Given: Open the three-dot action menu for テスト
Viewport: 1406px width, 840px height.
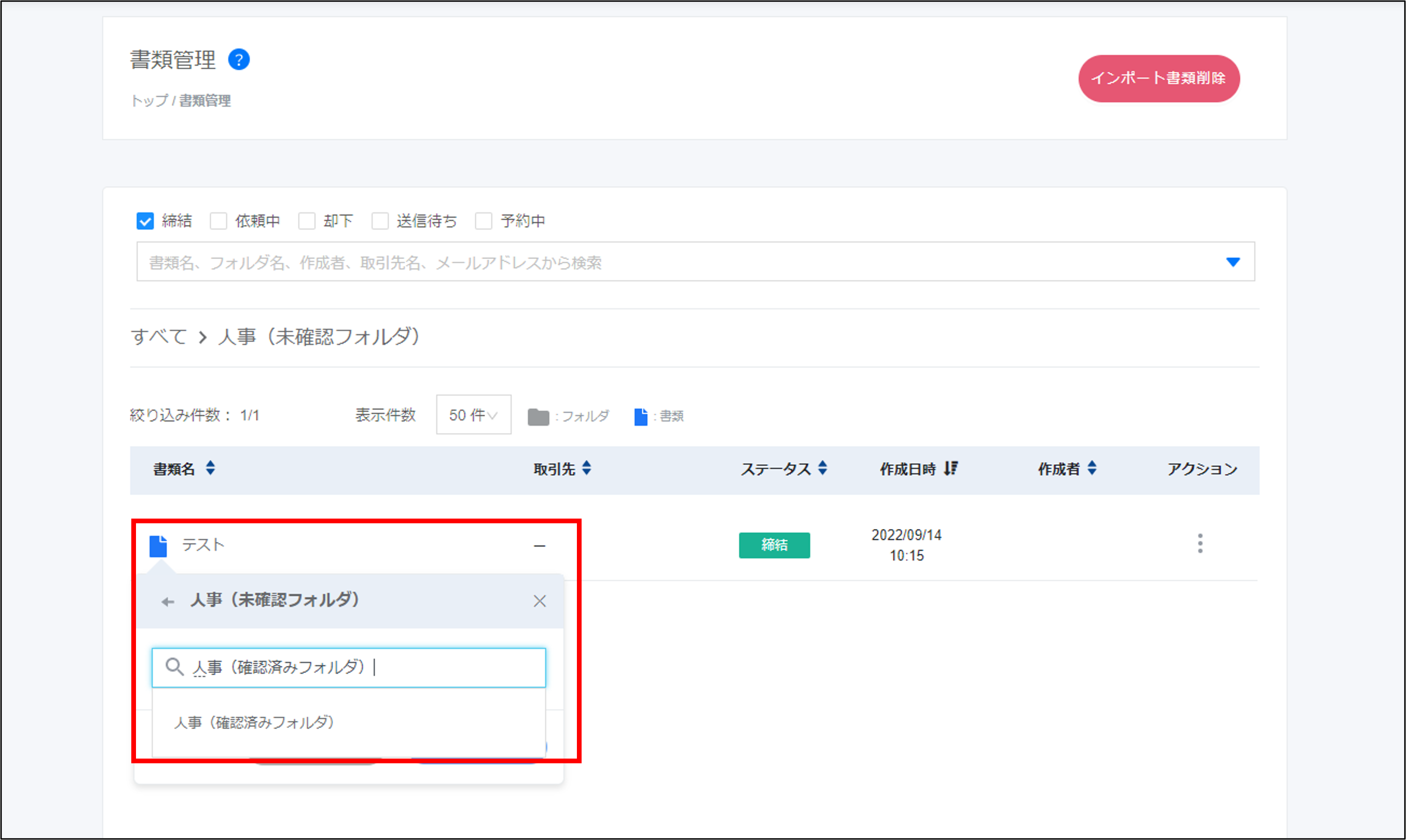Looking at the screenshot, I should click(1199, 544).
